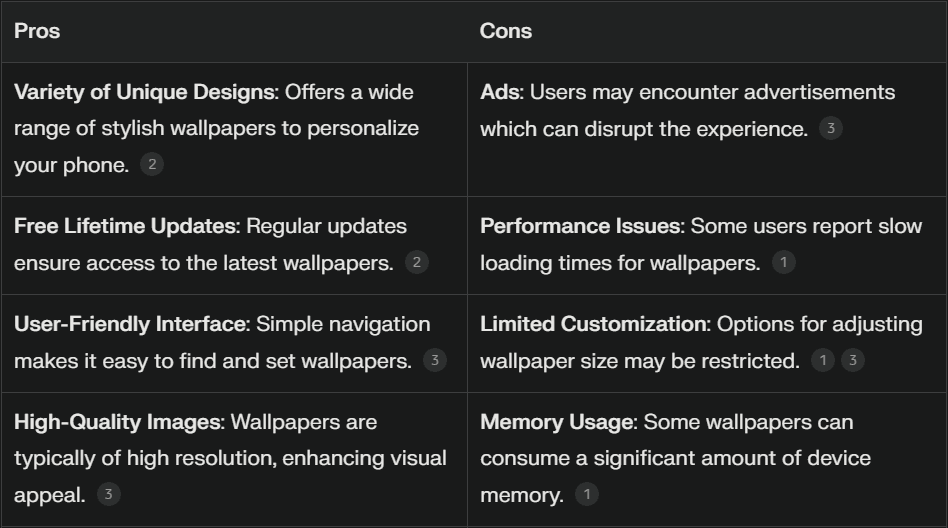The height and width of the screenshot is (528, 948).
Task: Click the High-Quality Images heading
Action: click(x=119, y=422)
